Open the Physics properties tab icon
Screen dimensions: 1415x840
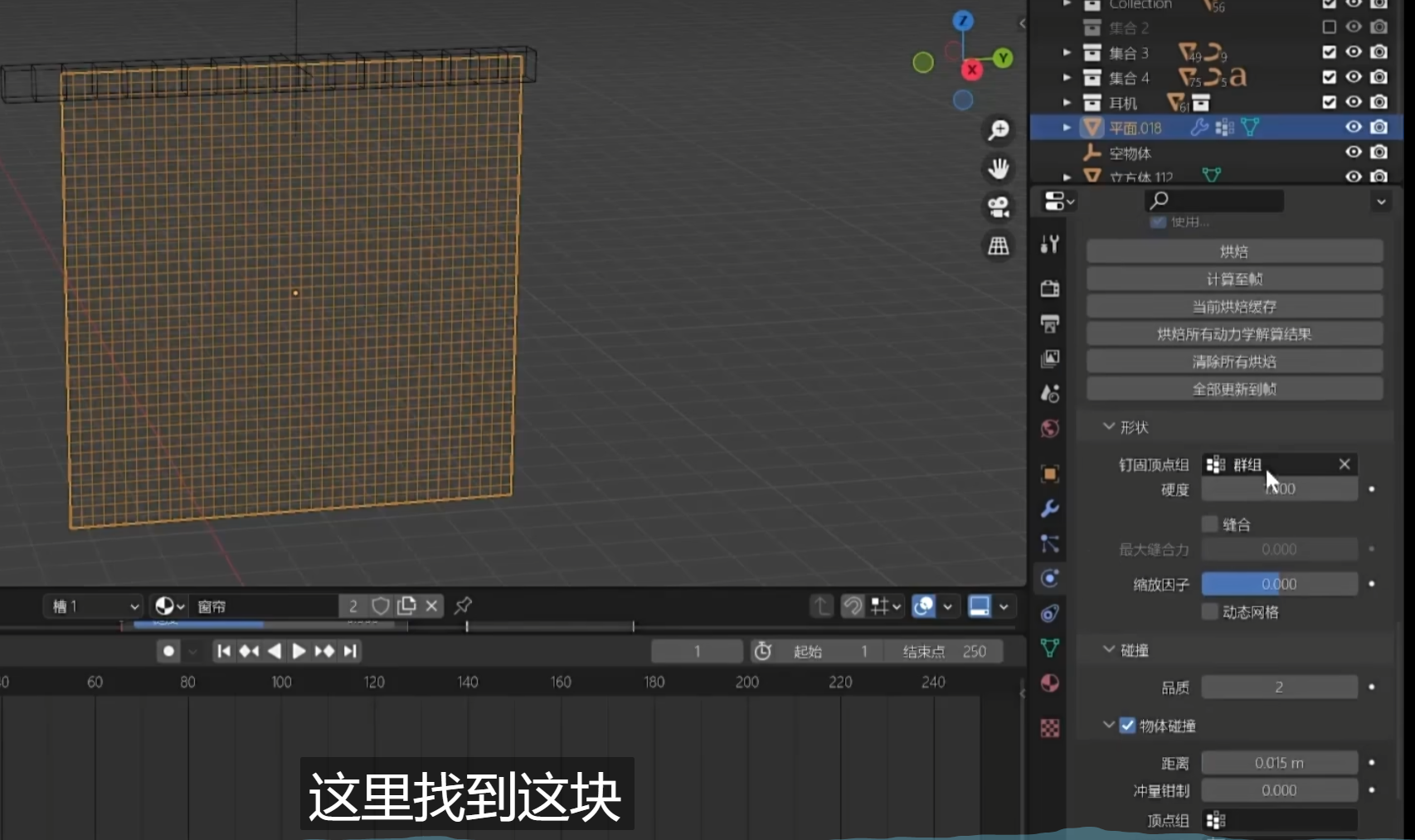click(1050, 579)
